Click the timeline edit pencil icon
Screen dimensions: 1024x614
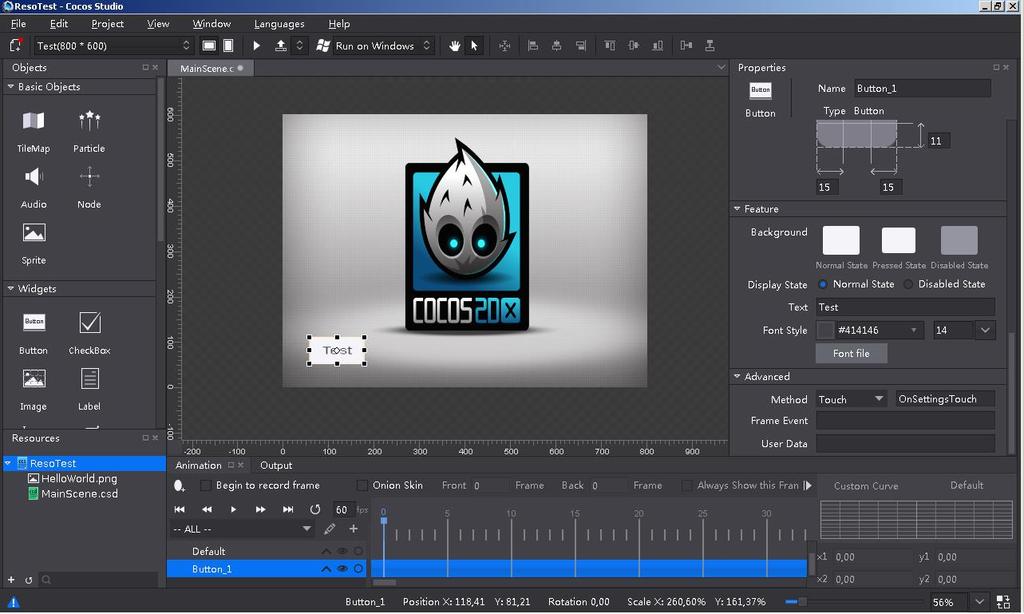(x=329, y=528)
